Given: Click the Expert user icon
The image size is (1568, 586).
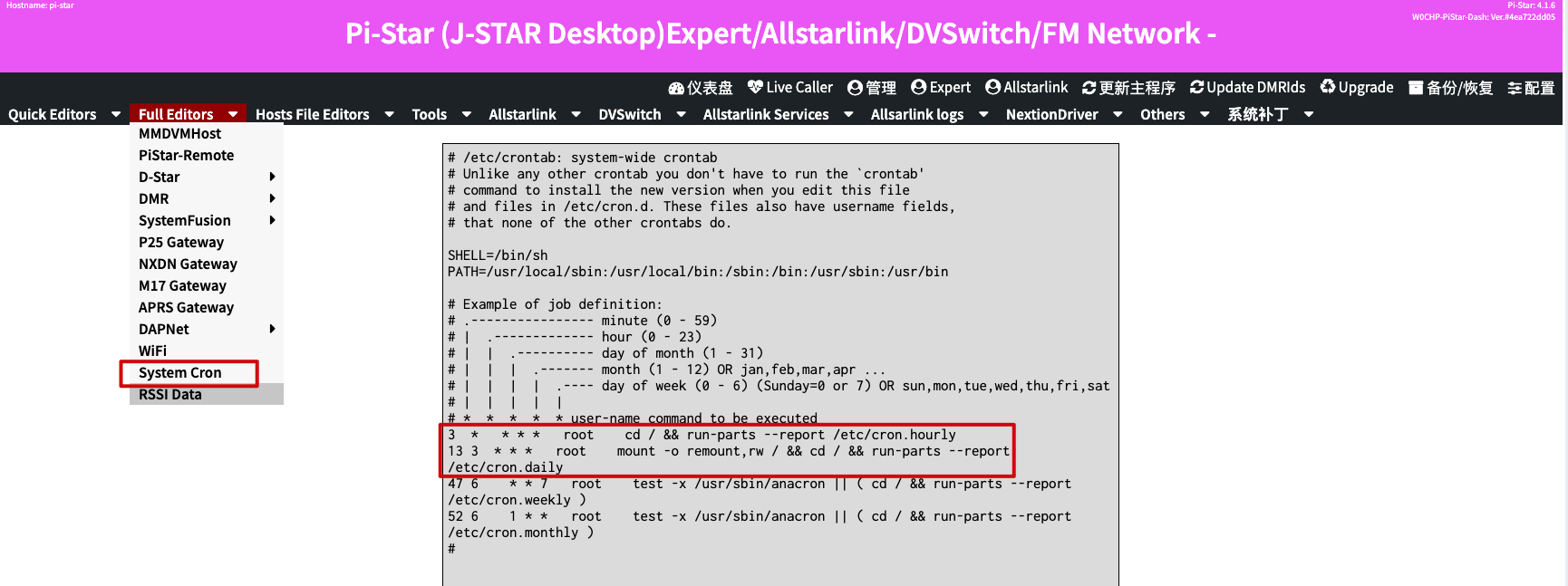Looking at the screenshot, I should coord(919,87).
